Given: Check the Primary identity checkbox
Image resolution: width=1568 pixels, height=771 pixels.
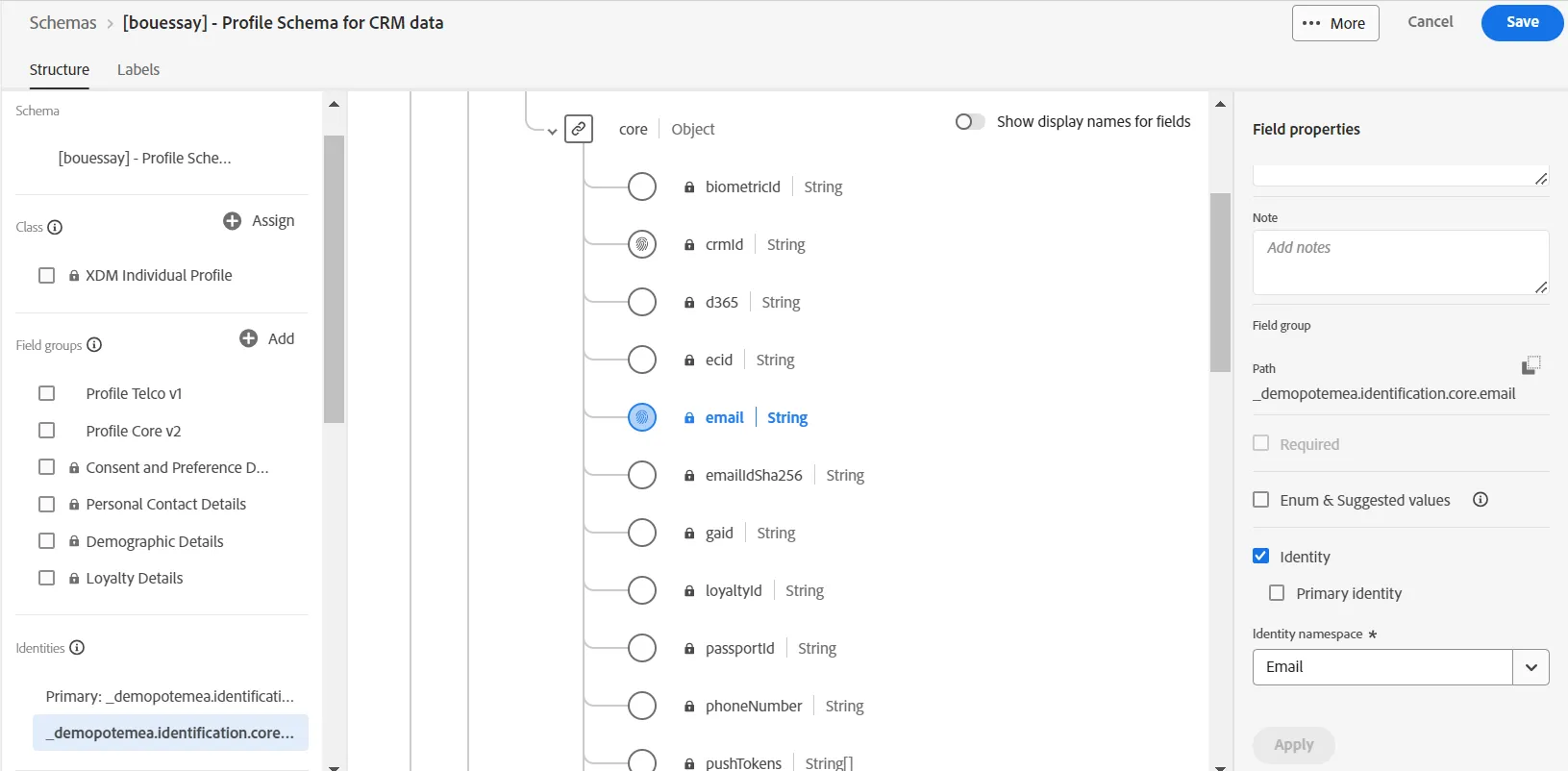Looking at the screenshot, I should pyautogui.click(x=1277, y=593).
